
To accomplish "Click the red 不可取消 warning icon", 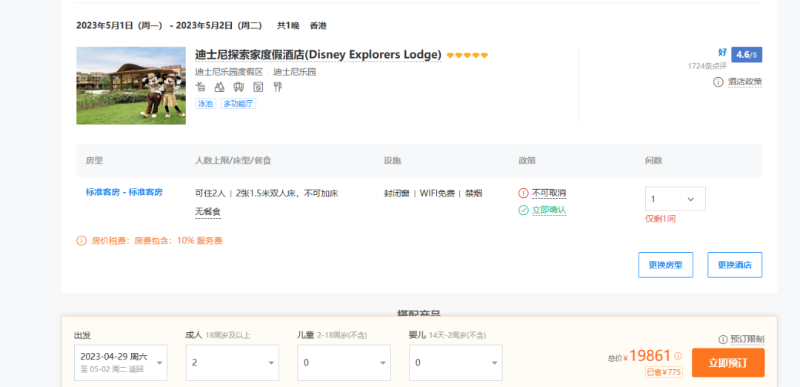I will (x=523, y=193).
